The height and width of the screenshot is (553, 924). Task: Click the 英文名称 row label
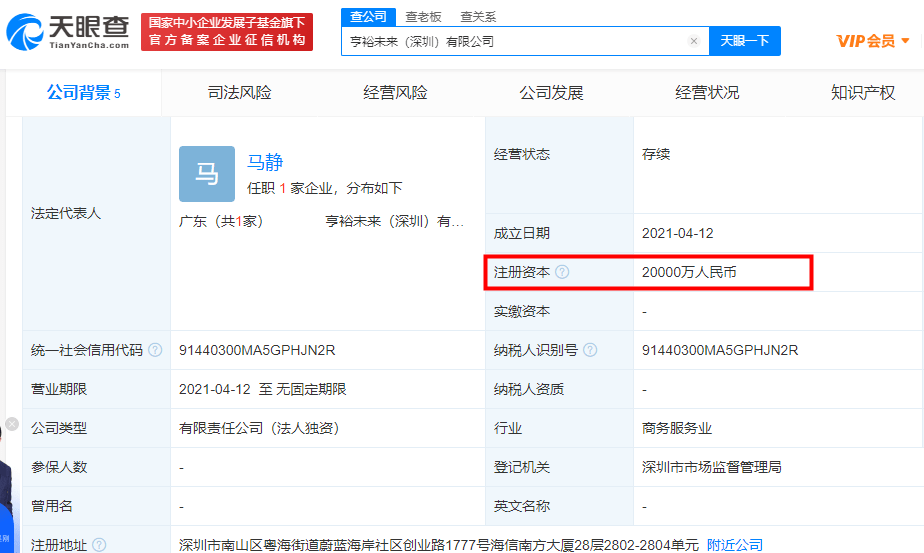(522, 506)
